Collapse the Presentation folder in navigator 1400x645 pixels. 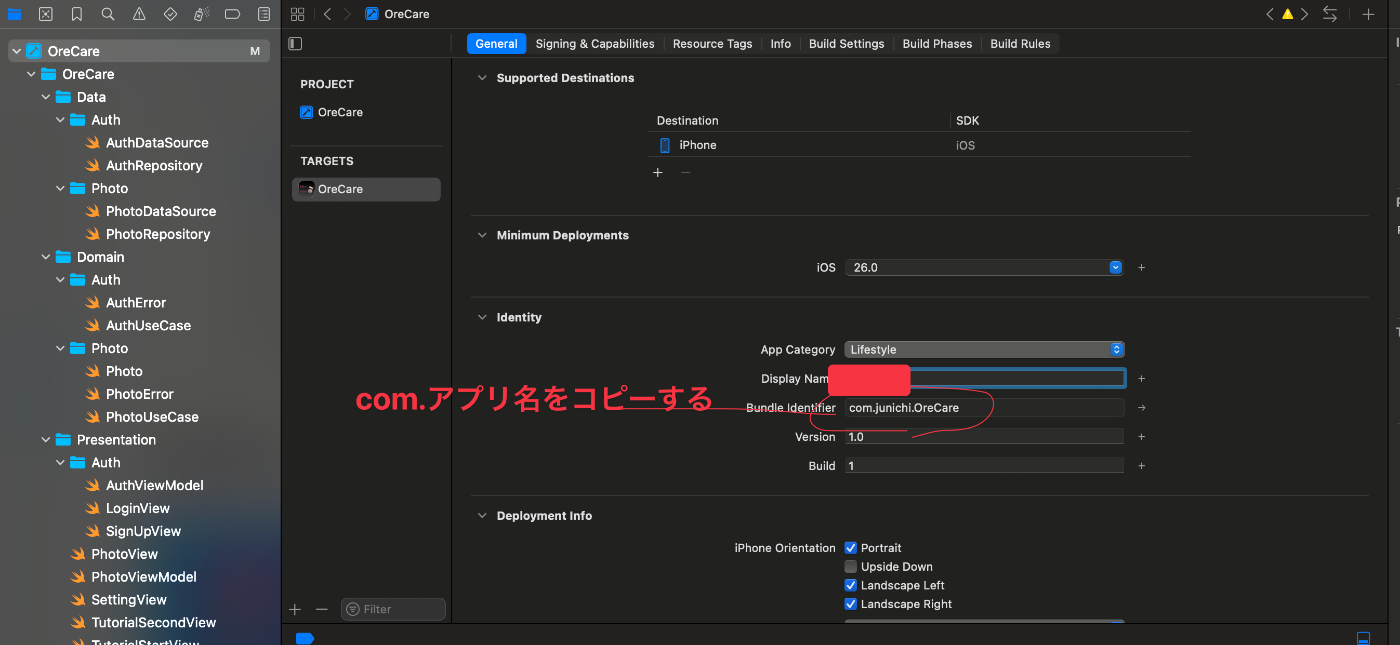pos(46,440)
